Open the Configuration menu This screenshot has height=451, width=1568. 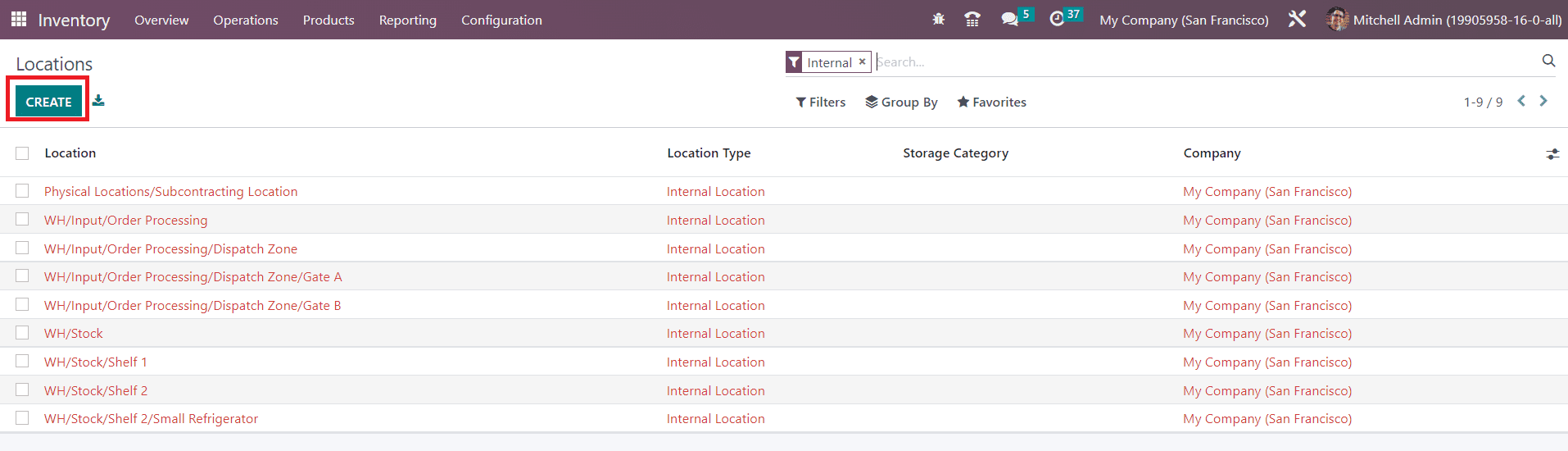point(501,20)
